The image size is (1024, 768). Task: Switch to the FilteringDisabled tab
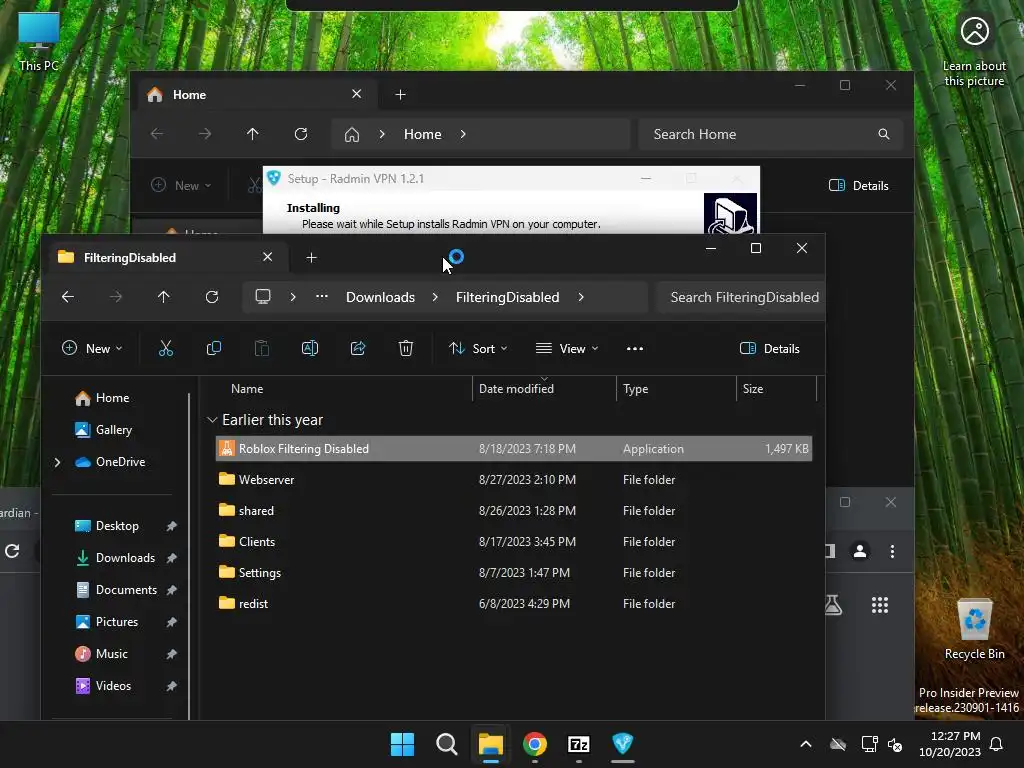pos(167,257)
